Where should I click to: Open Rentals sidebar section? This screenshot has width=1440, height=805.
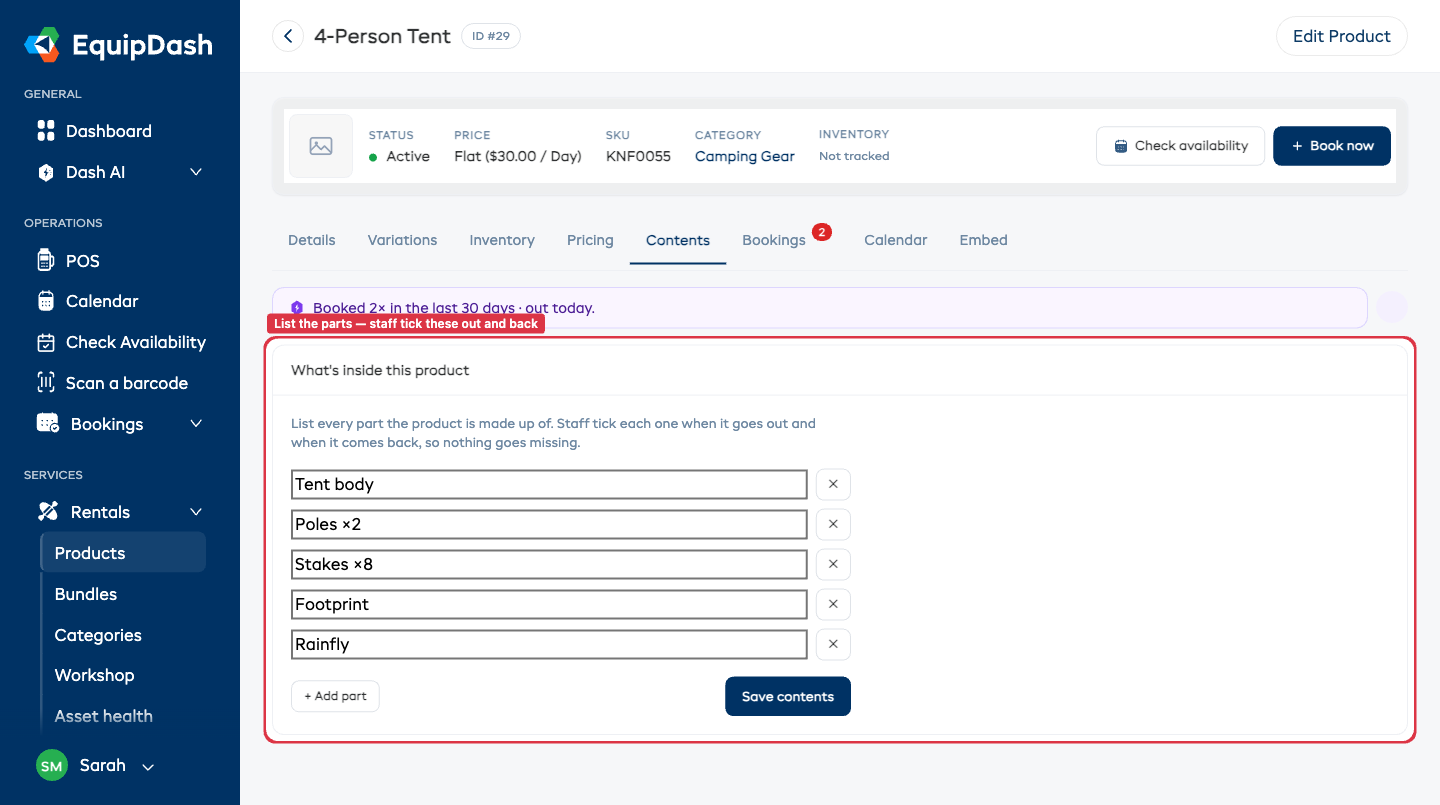(x=100, y=512)
